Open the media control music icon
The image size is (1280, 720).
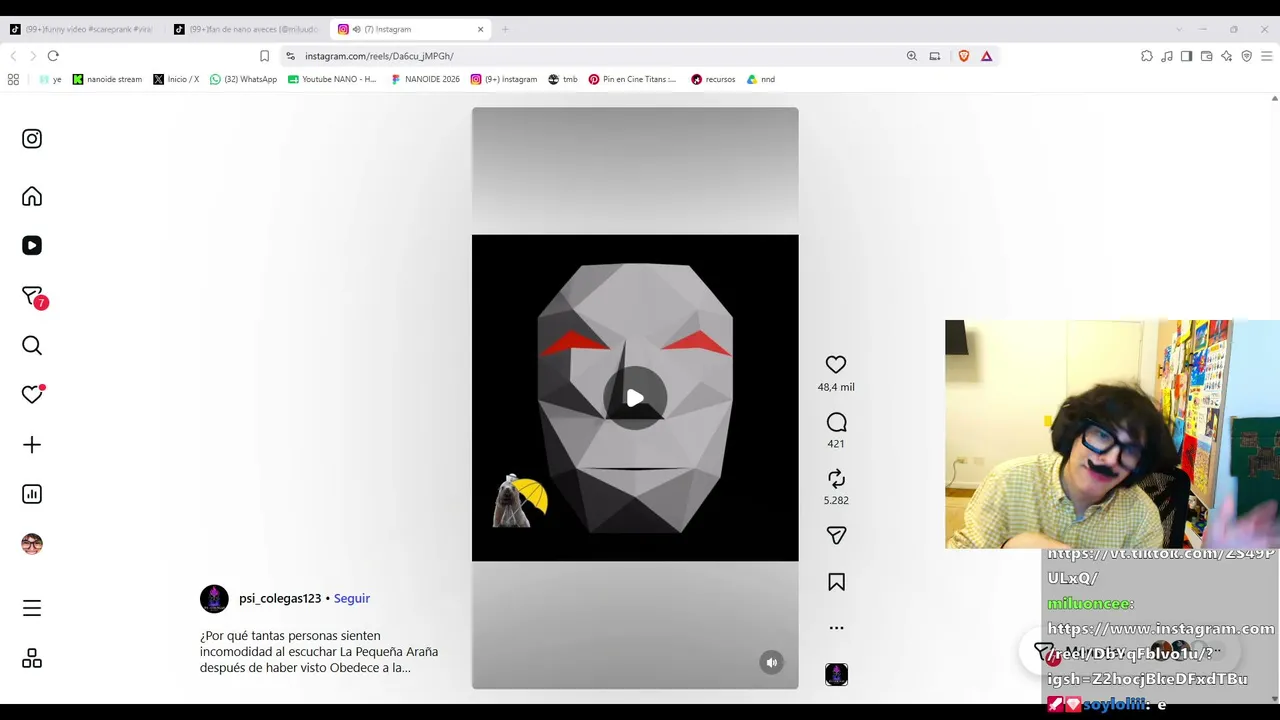coord(1167,56)
